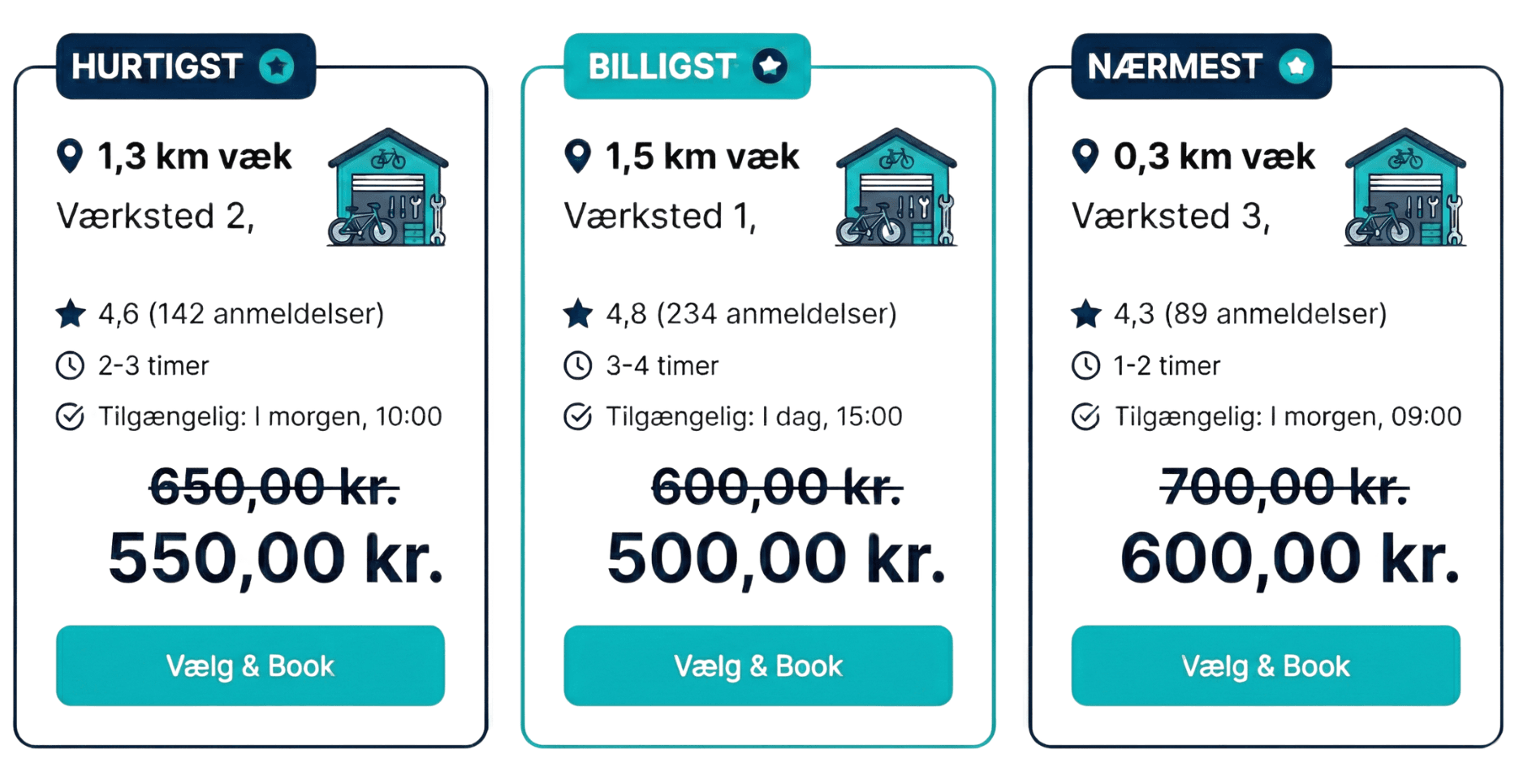
Task: Select the BILLIGST badge label
Action: [662, 67]
